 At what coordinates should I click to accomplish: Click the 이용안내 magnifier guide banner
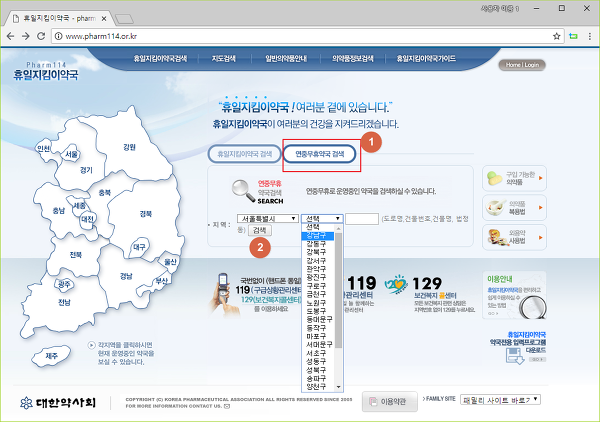click(514, 295)
